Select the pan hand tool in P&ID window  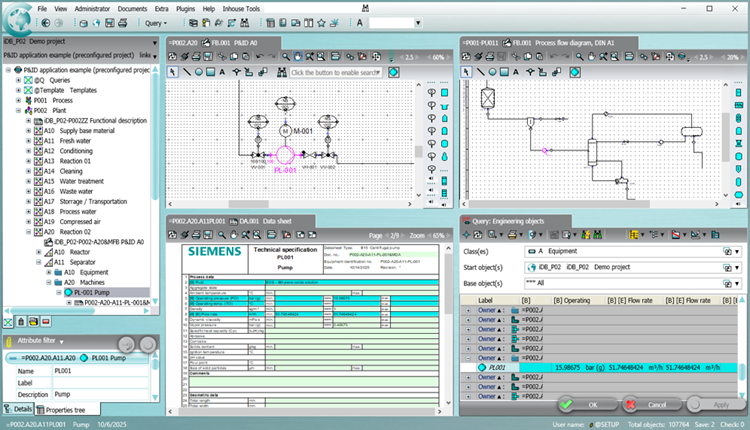pos(298,57)
